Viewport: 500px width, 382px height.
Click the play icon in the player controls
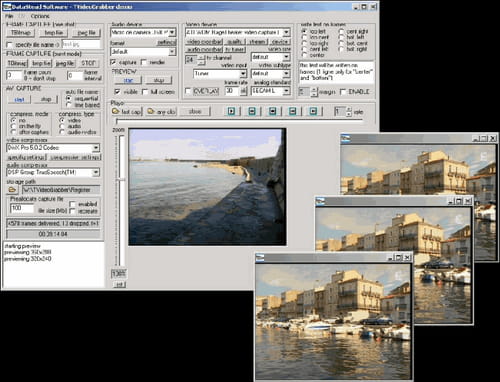click(231, 111)
